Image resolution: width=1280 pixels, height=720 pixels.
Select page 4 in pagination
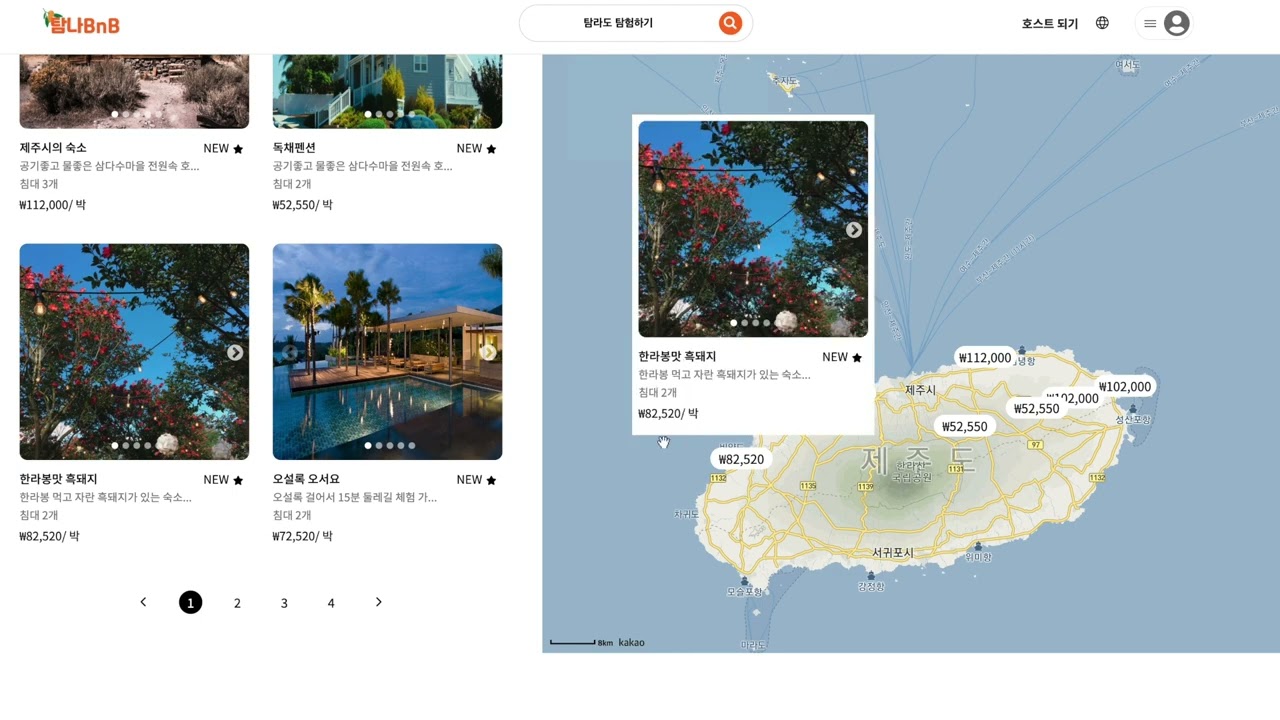(x=331, y=603)
